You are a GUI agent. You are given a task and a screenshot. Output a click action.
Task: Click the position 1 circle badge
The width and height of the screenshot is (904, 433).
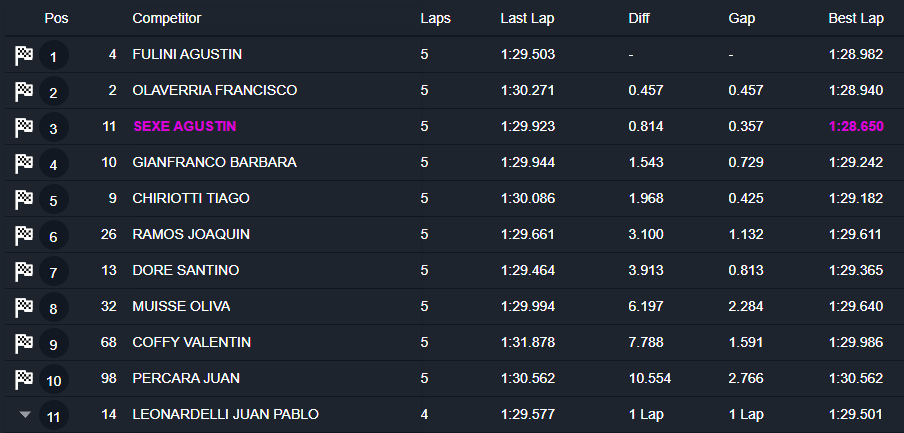tap(53, 56)
